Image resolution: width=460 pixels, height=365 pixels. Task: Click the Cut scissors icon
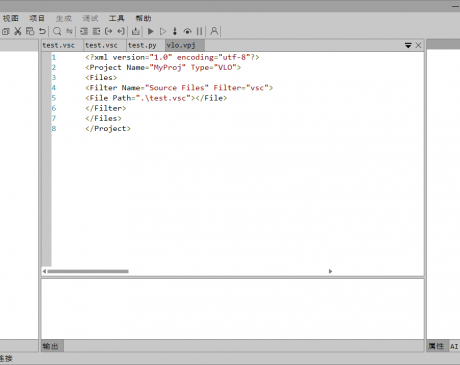pyautogui.click(x=18, y=31)
